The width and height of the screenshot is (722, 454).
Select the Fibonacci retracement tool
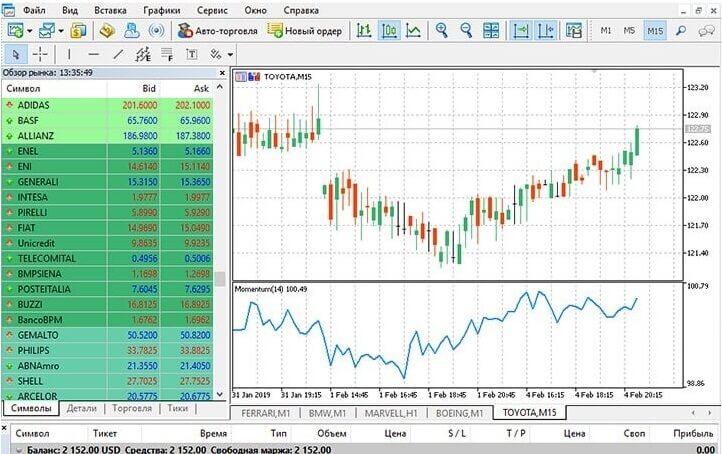coord(167,55)
